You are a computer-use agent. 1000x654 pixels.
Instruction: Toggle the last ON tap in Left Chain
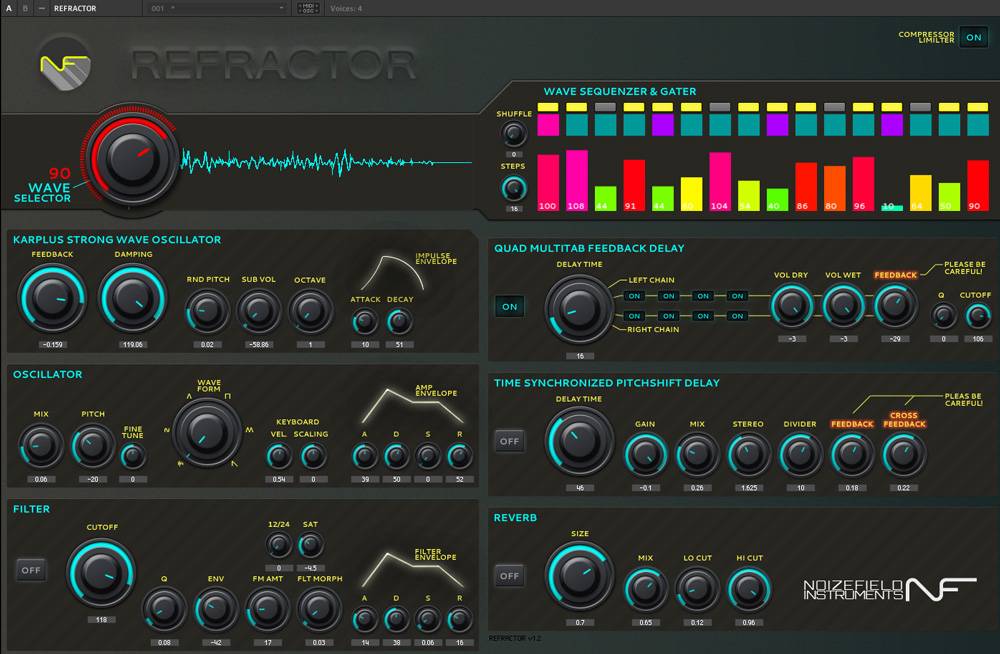point(737,296)
